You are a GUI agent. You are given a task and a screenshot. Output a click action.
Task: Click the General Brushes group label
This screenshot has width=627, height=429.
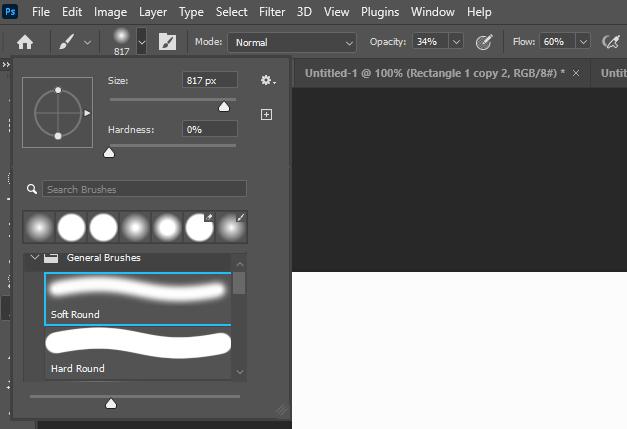coord(104,257)
